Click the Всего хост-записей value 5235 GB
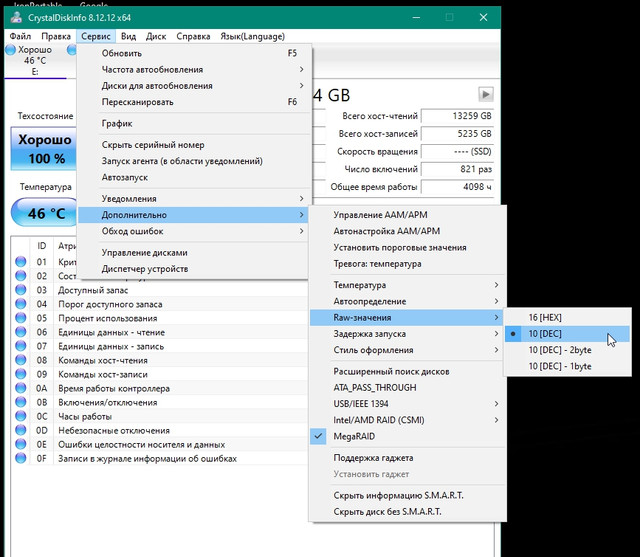Image resolution: width=640 pixels, height=557 pixels. (x=457, y=134)
